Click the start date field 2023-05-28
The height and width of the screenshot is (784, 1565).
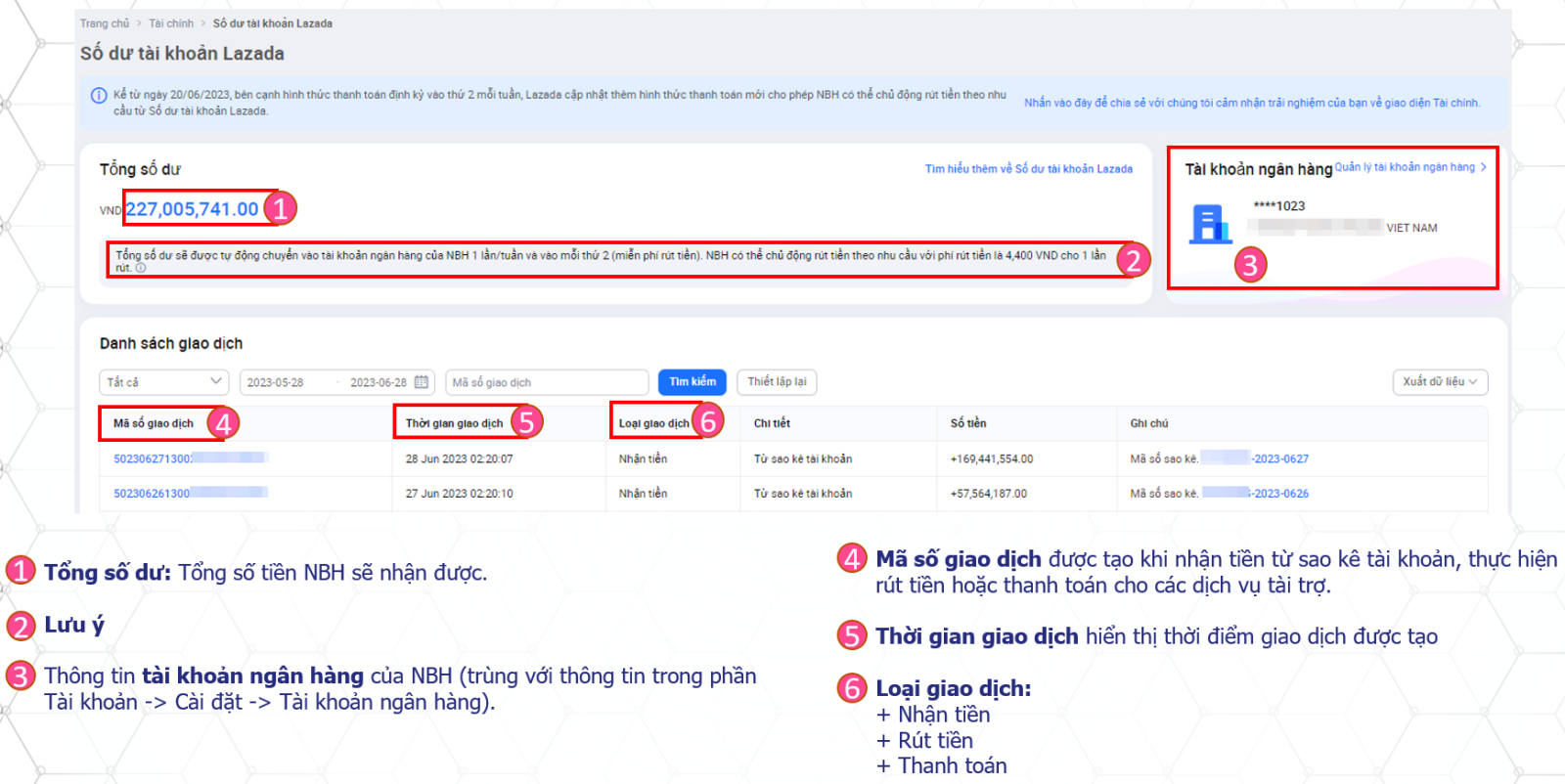click(276, 382)
